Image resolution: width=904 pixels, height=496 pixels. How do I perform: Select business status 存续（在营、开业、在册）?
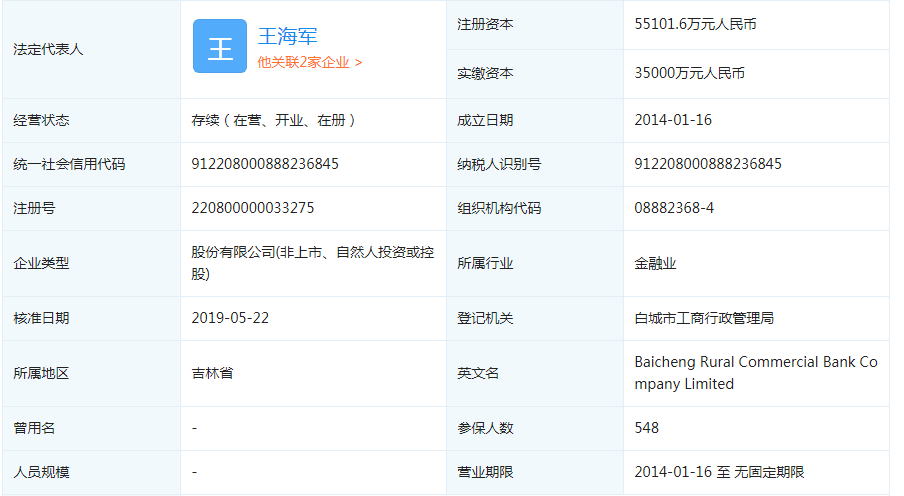pyautogui.click(x=273, y=120)
